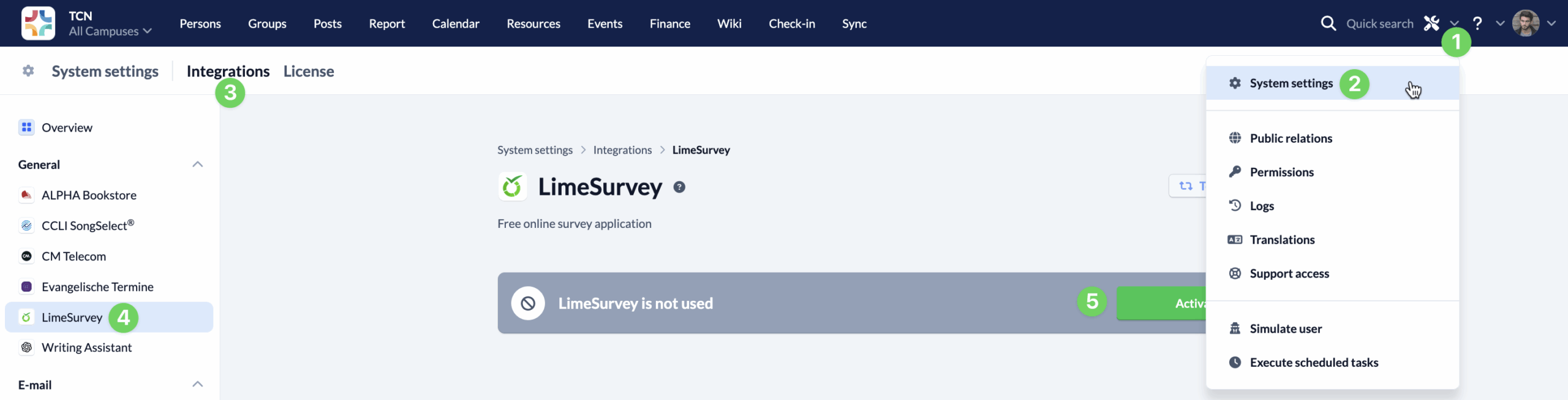
Task: Click the magnifying glass search icon
Action: pos(1328,23)
